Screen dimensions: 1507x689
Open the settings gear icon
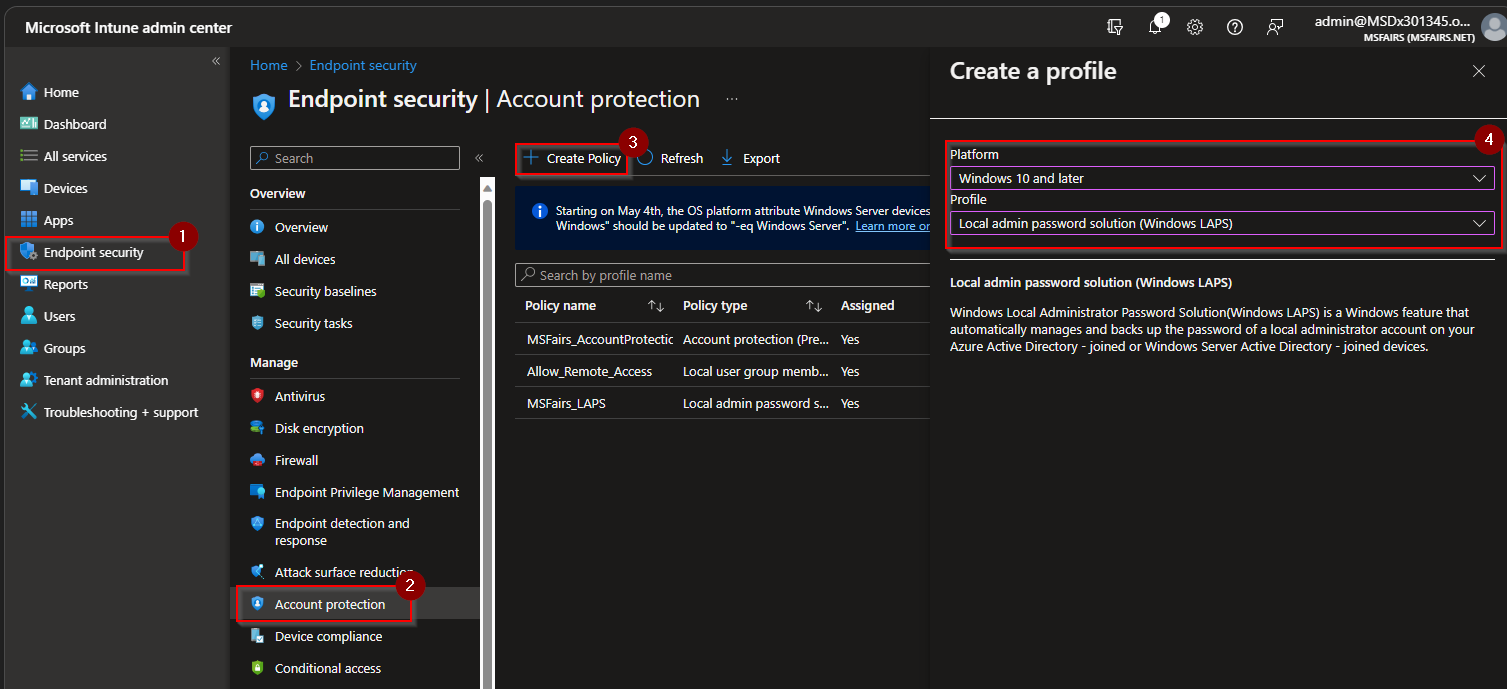1194,27
